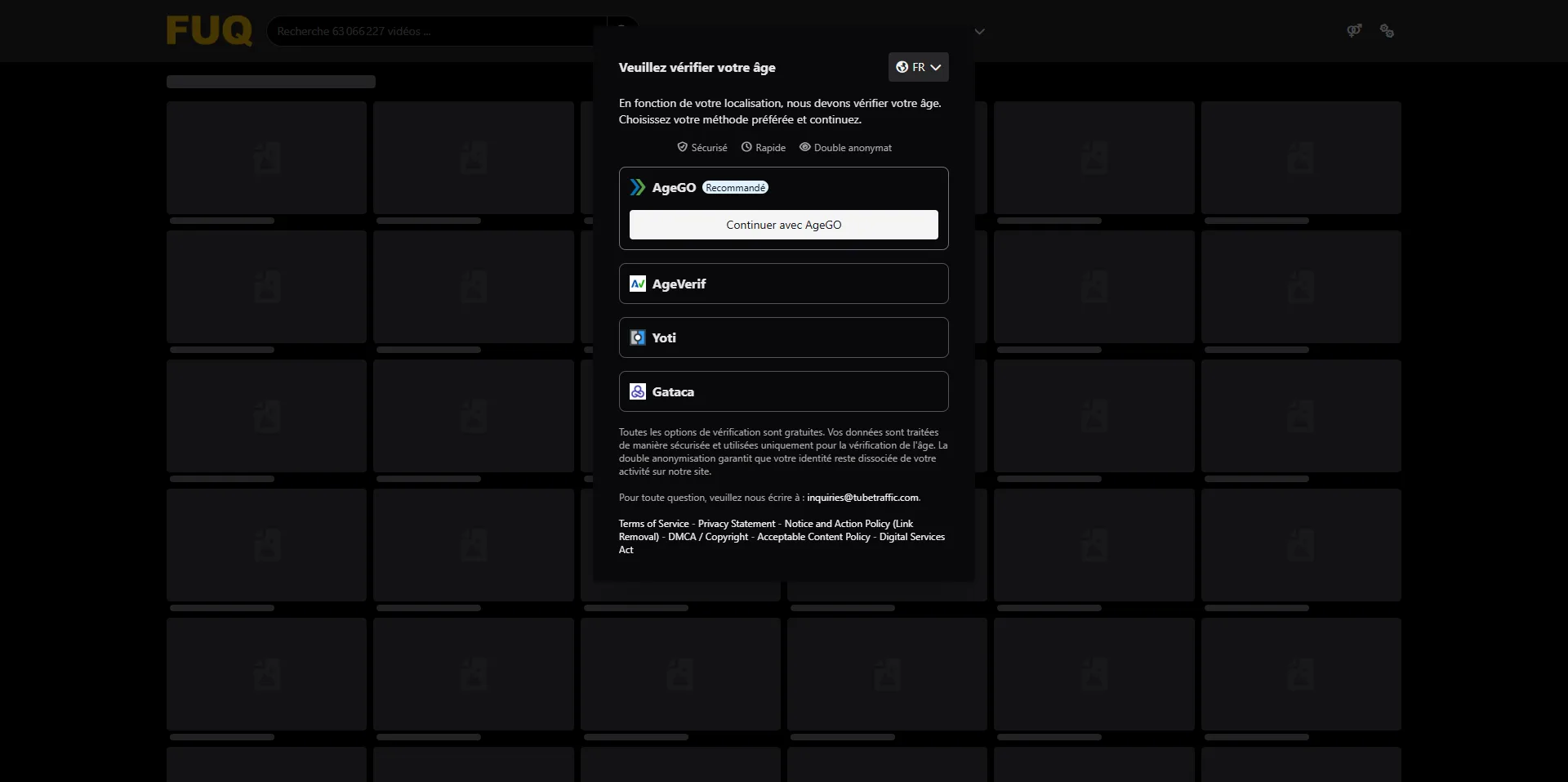The height and width of the screenshot is (782, 1568).
Task: Open the Terms of Service link
Action: pyautogui.click(x=653, y=524)
